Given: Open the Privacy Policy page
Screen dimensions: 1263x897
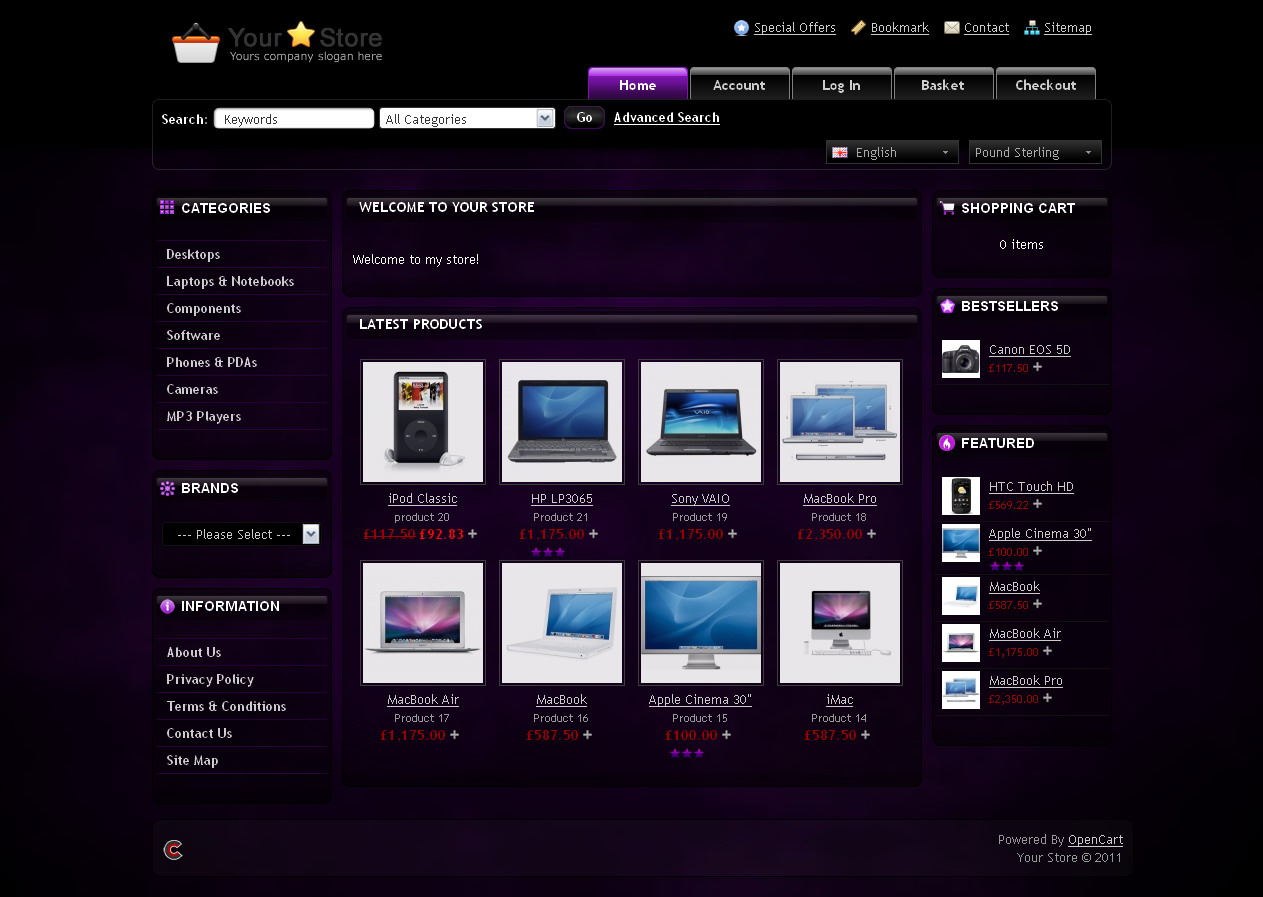Looking at the screenshot, I should click(x=210, y=679).
